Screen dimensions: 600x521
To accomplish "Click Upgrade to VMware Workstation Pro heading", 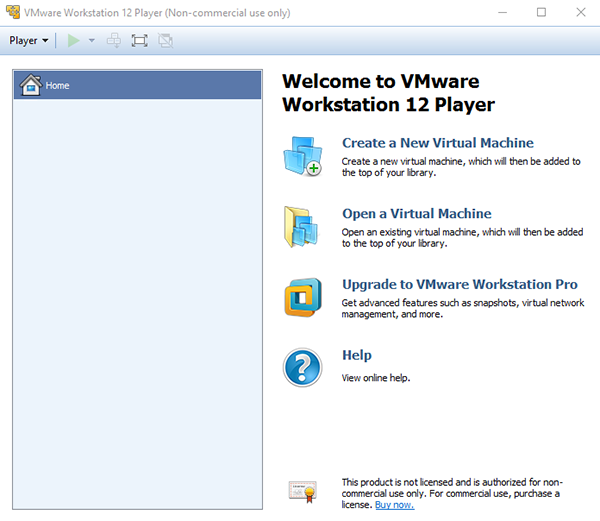I will click(x=459, y=284).
